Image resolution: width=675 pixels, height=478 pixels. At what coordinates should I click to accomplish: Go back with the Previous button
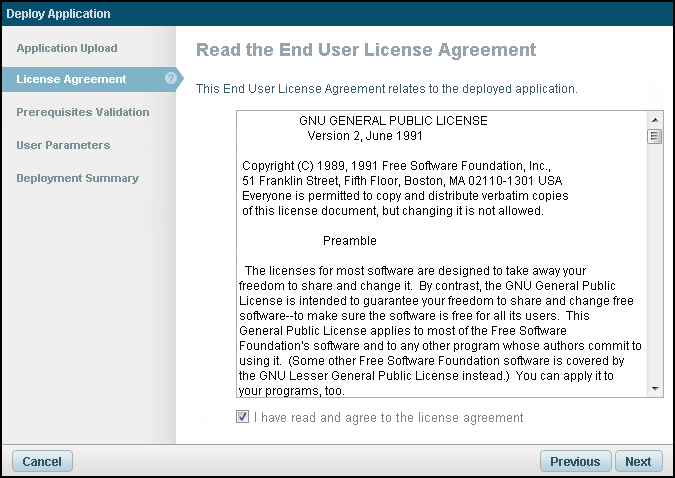click(x=575, y=461)
